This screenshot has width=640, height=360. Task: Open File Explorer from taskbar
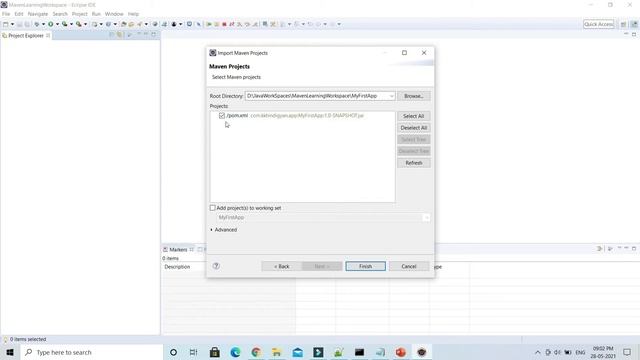point(277,352)
